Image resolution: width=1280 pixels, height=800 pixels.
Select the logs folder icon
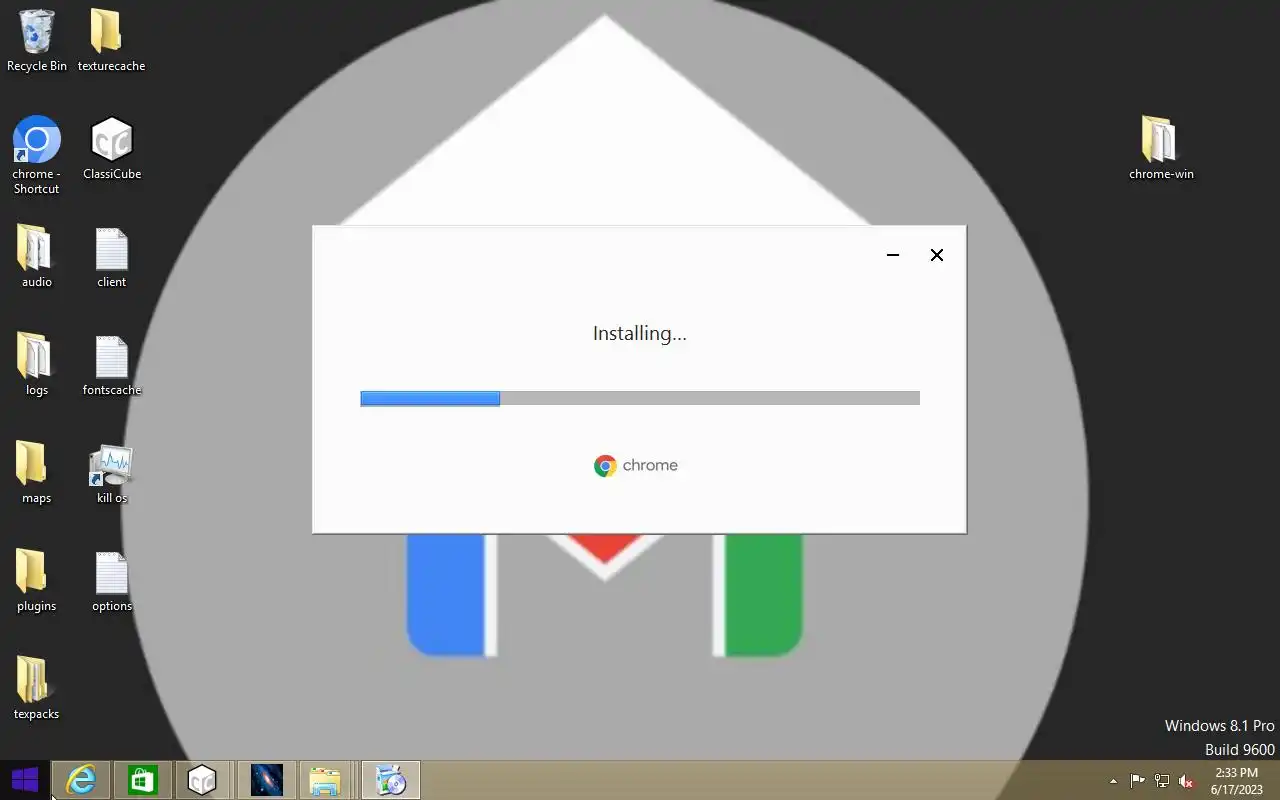coord(37,365)
